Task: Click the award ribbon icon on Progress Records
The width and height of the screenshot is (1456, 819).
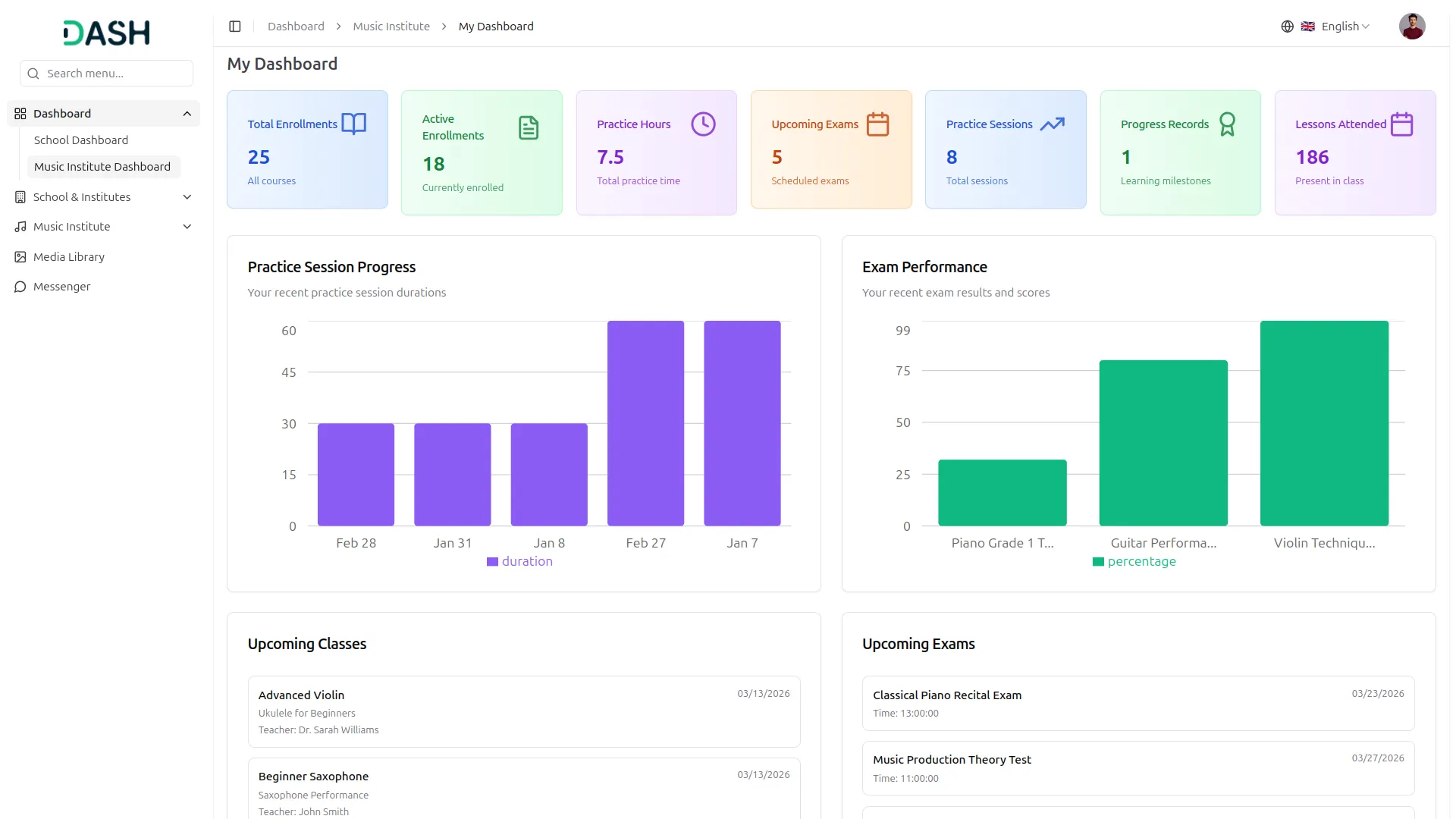Action: tap(1227, 124)
